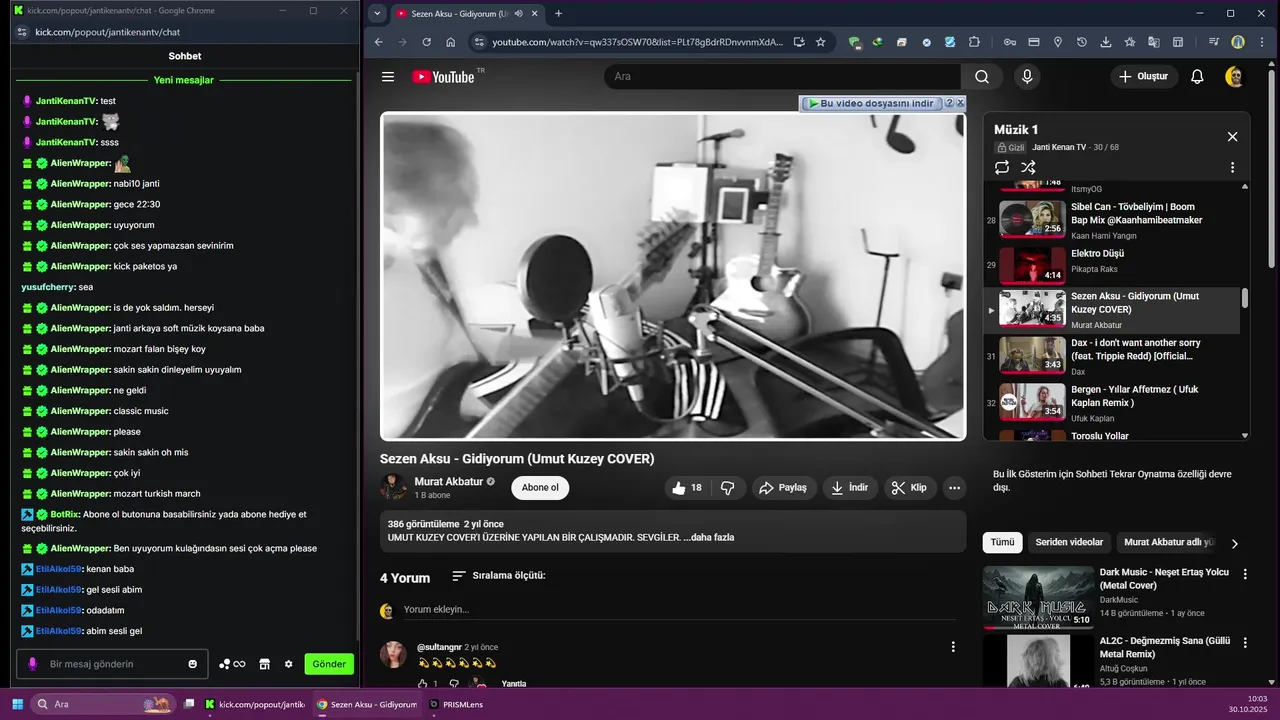Close the Müzik 1 playlist panel
1280x720 pixels.
coord(1232,137)
